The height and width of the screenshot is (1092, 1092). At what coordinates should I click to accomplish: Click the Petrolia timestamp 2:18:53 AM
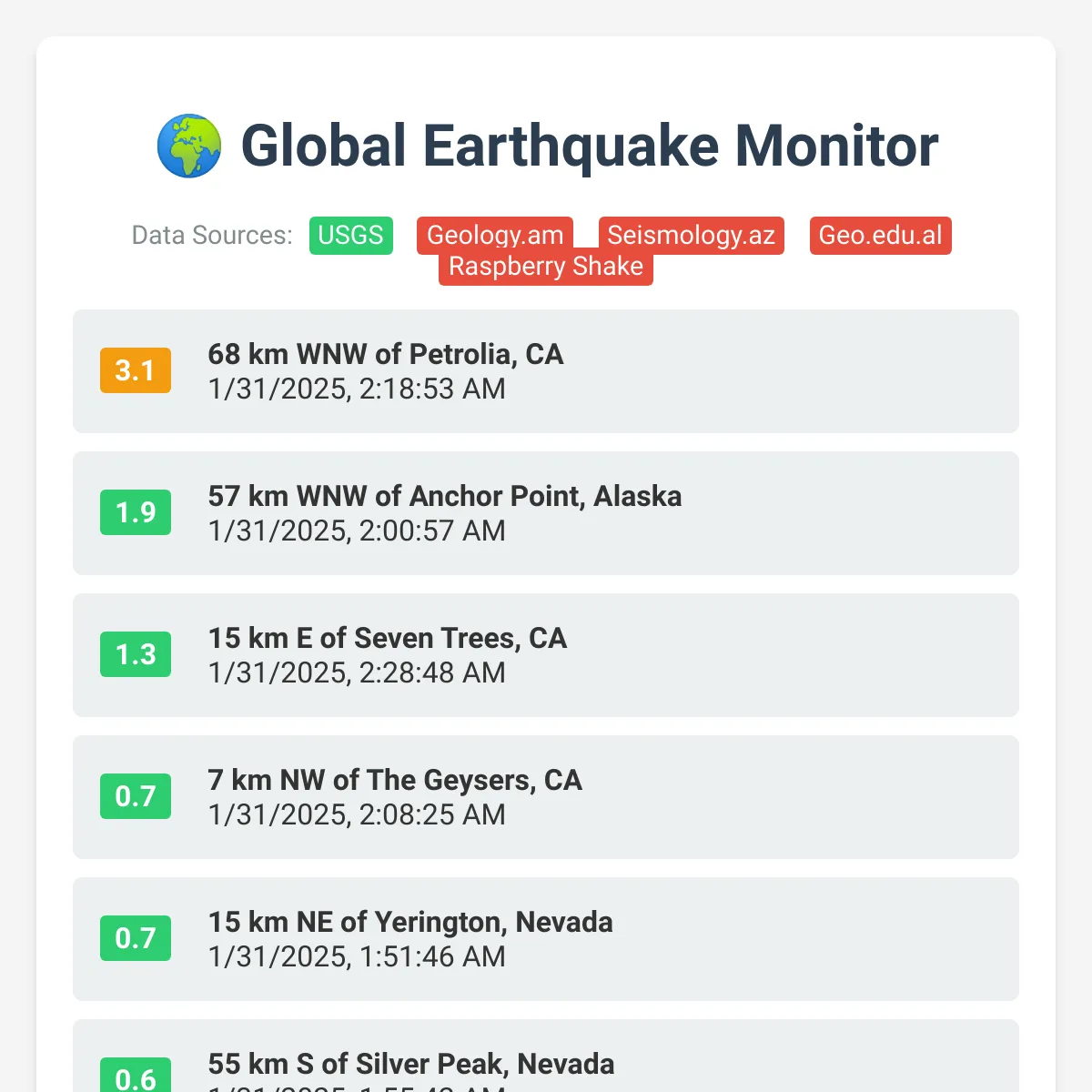432,389
